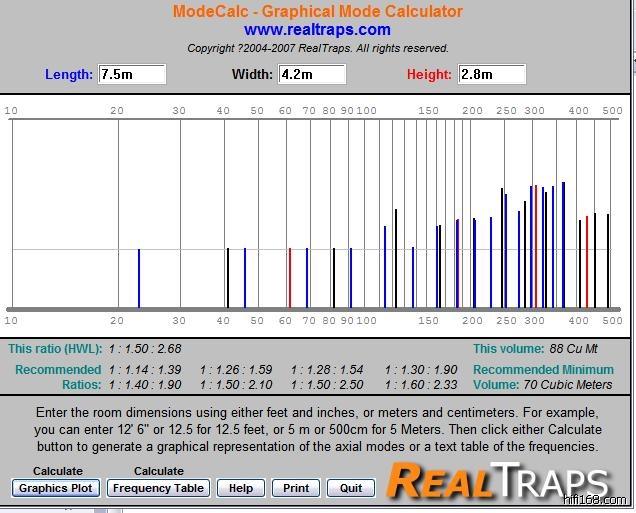Quit the ModeCalc application
The width and height of the screenshot is (636, 513).
click(x=350, y=488)
